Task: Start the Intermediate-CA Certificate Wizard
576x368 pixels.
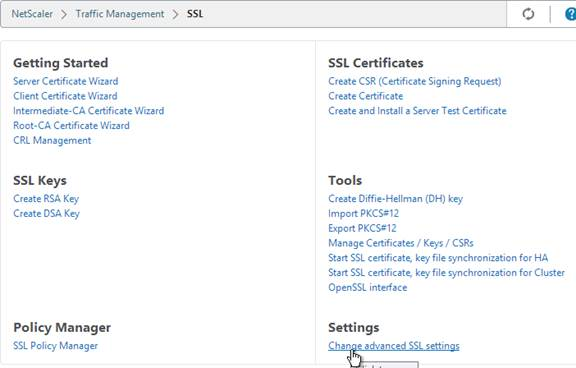Action: (89, 111)
